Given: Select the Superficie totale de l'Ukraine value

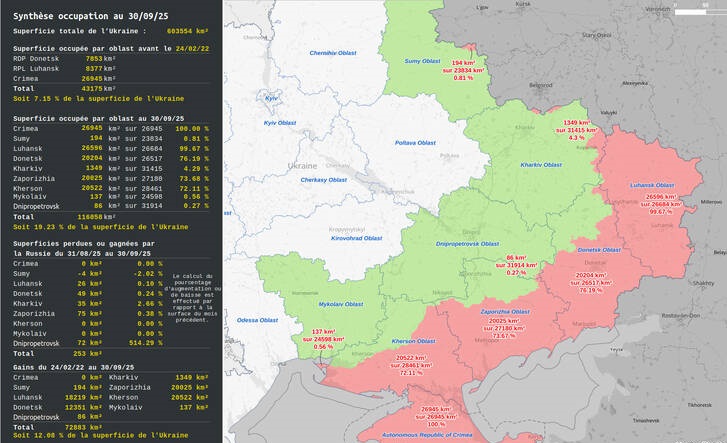Looking at the screenshot, I should 186,32.
